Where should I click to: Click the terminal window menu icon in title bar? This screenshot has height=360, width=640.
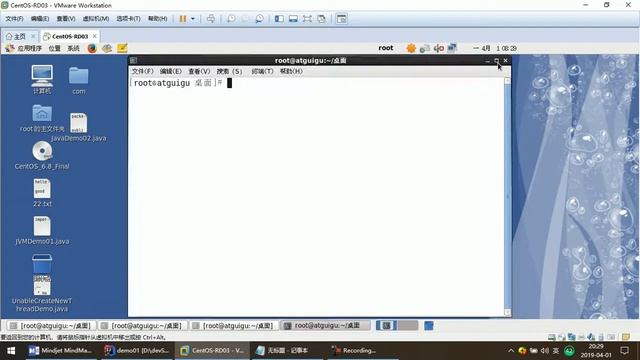pyautogui.click(x=133, y=60)
